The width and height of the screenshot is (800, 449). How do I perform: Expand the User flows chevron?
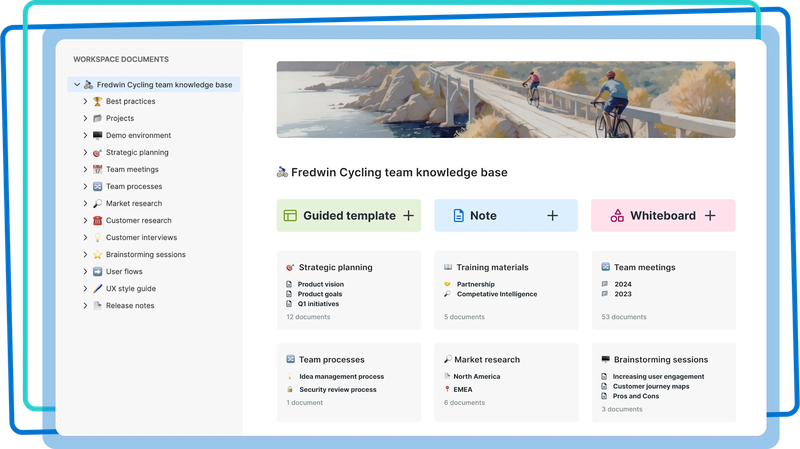pyautogui.click(x=85, y=271)
